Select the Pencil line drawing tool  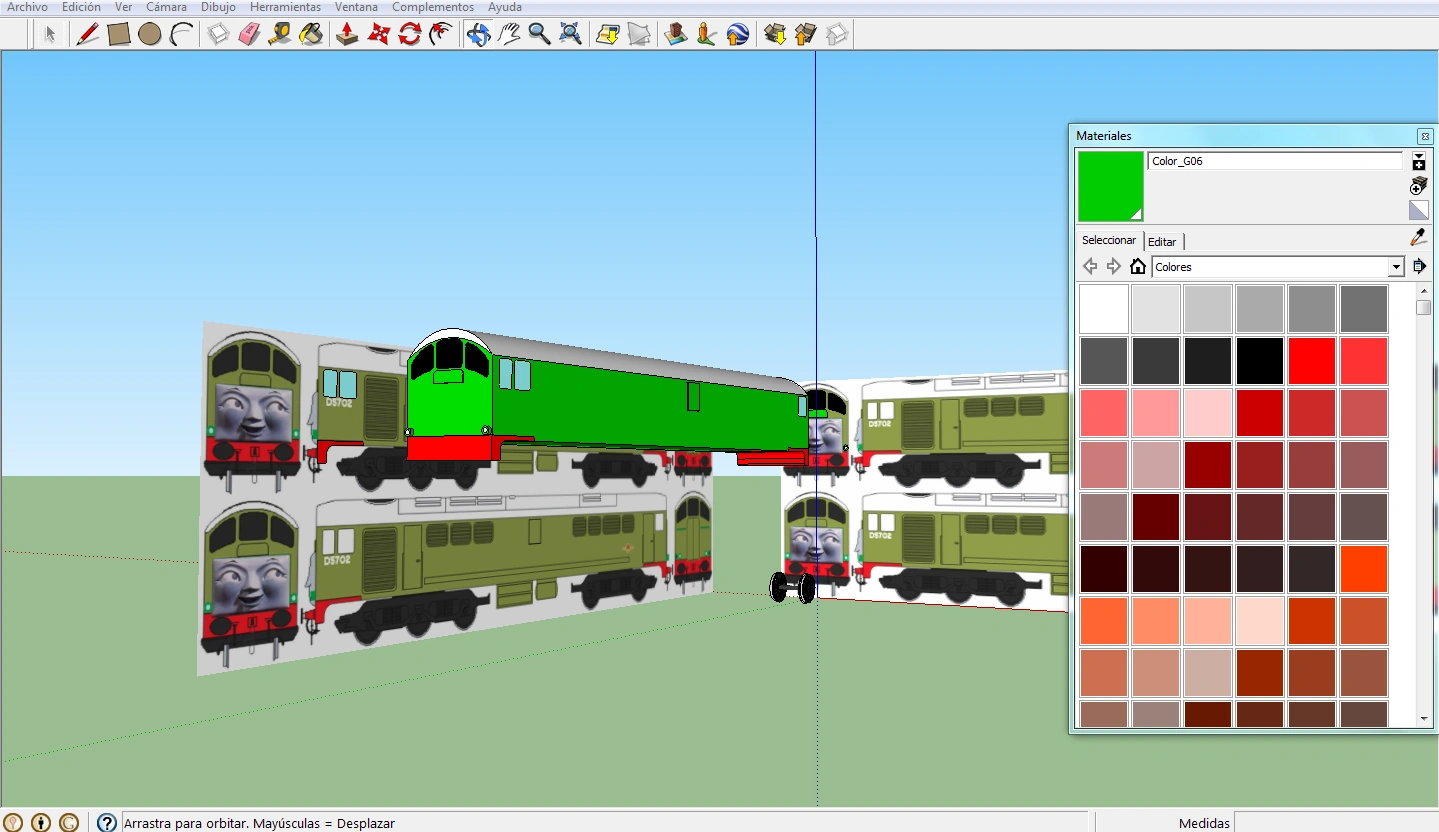click(x=87, y=33)
